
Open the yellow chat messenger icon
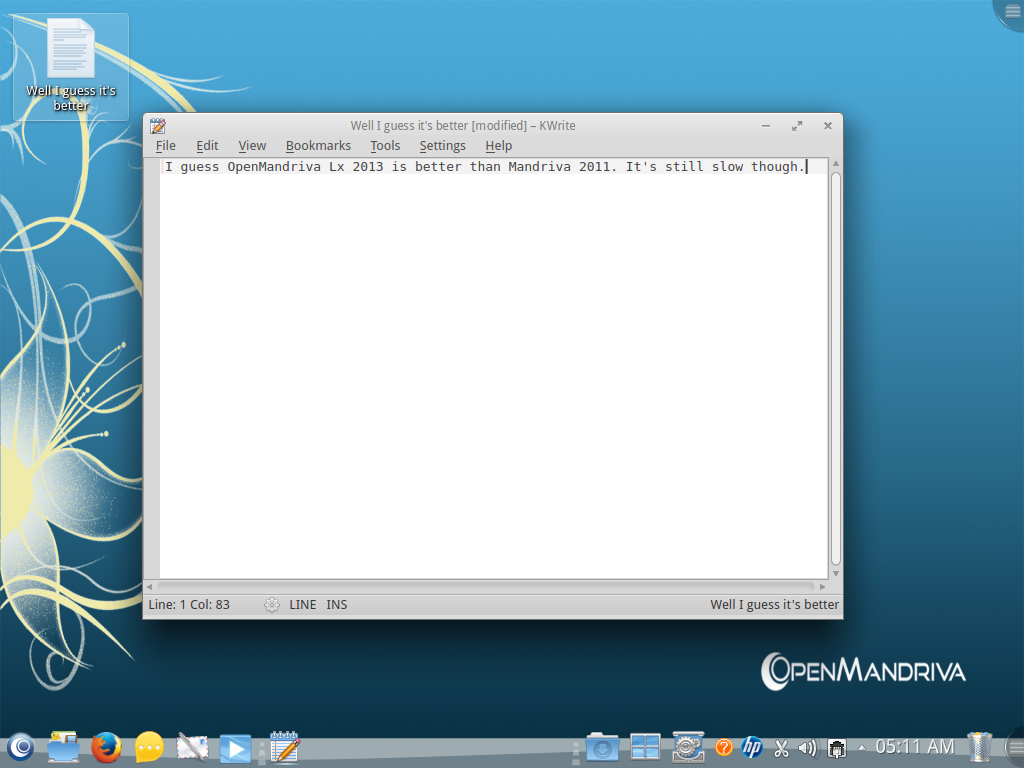[149, 747]
